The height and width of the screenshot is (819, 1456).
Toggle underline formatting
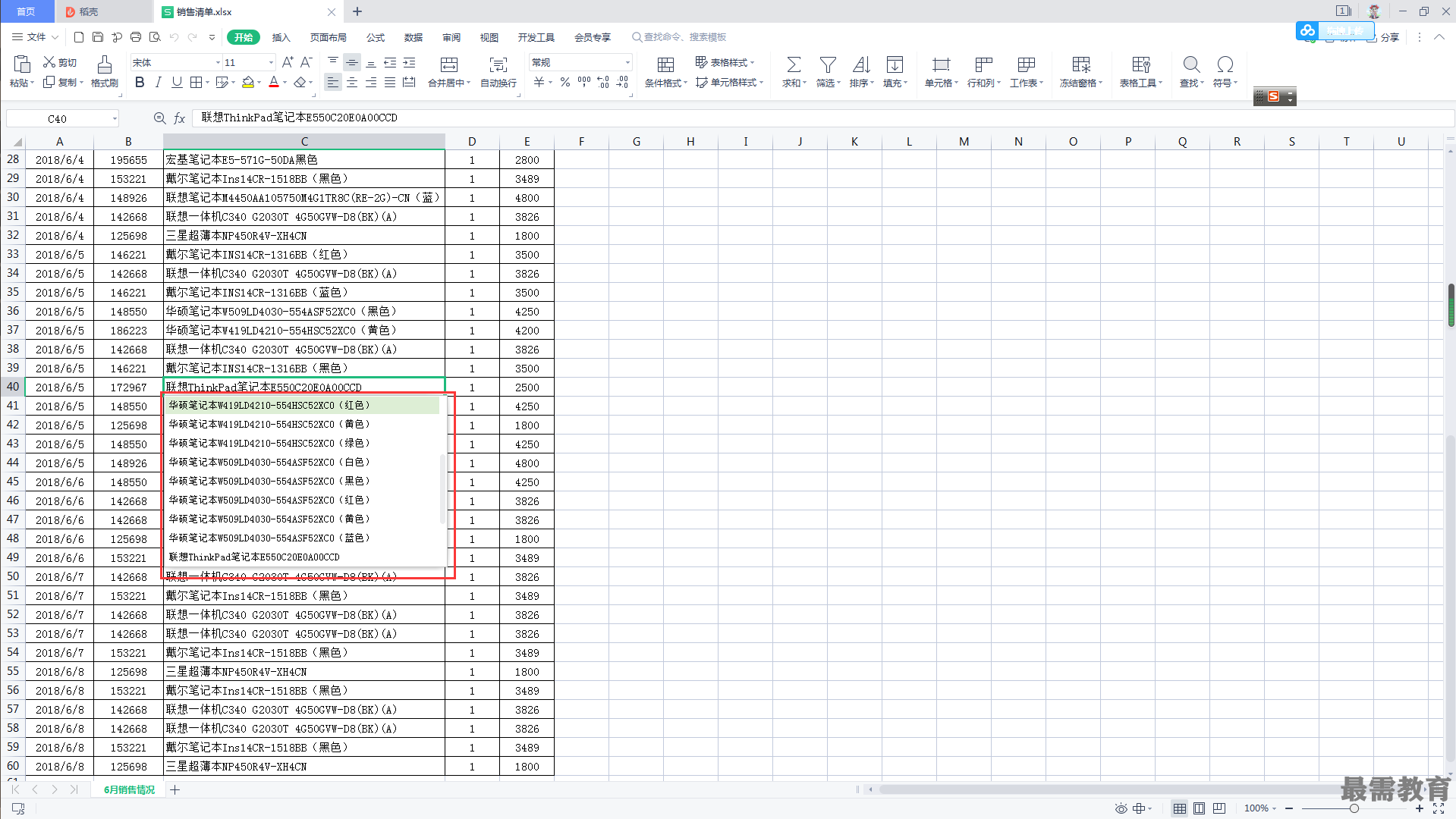177,82
